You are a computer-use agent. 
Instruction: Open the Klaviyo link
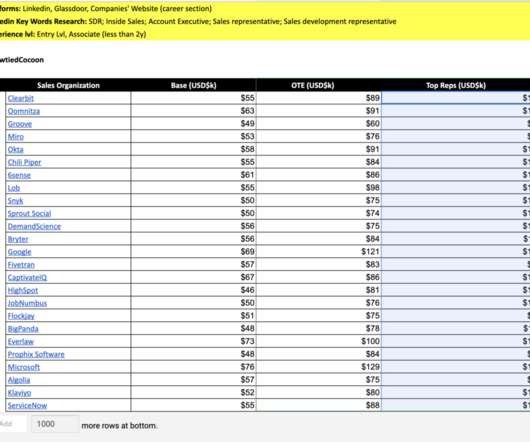click(x=20, y=393)
